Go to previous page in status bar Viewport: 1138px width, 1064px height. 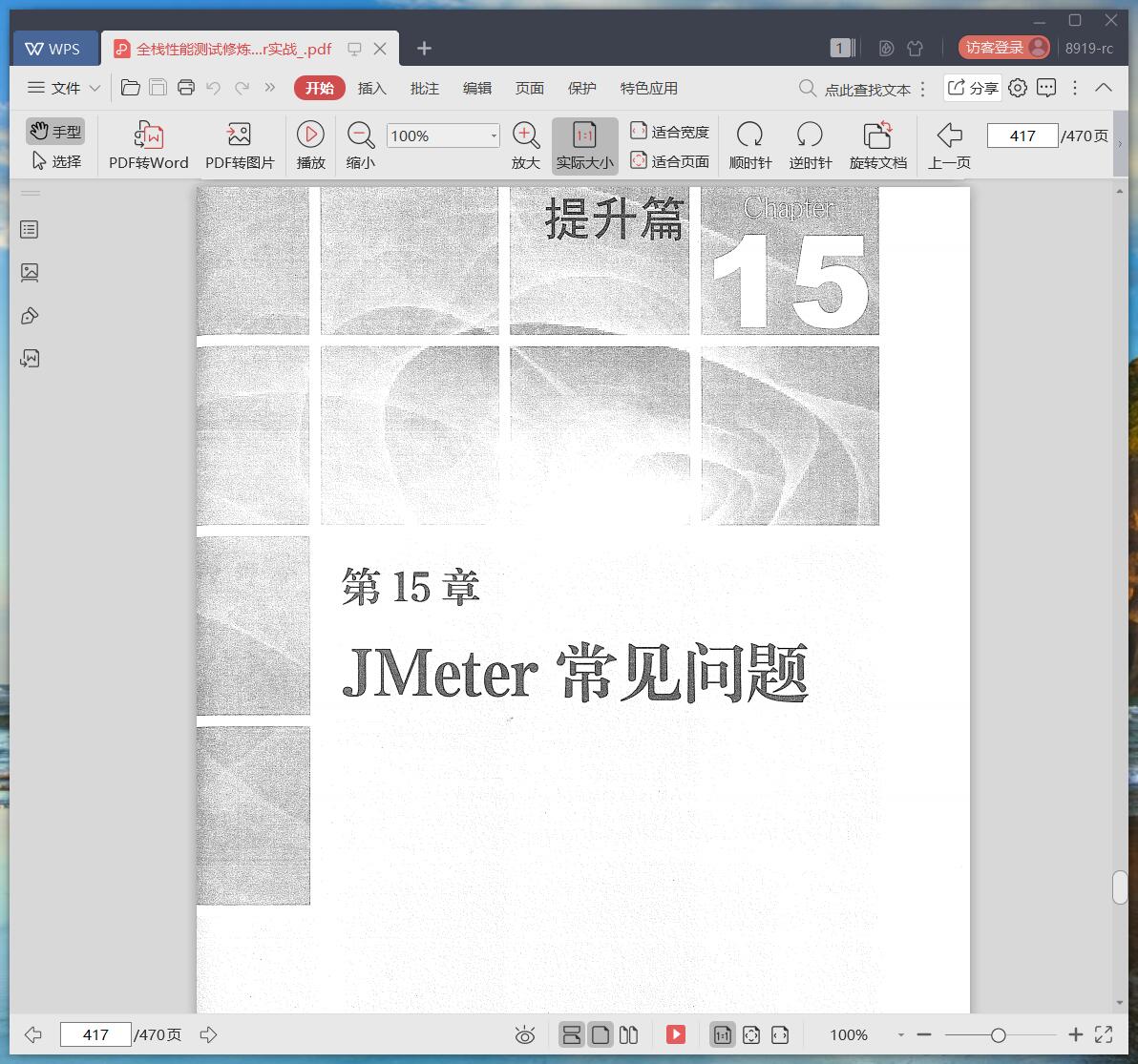32,1034
